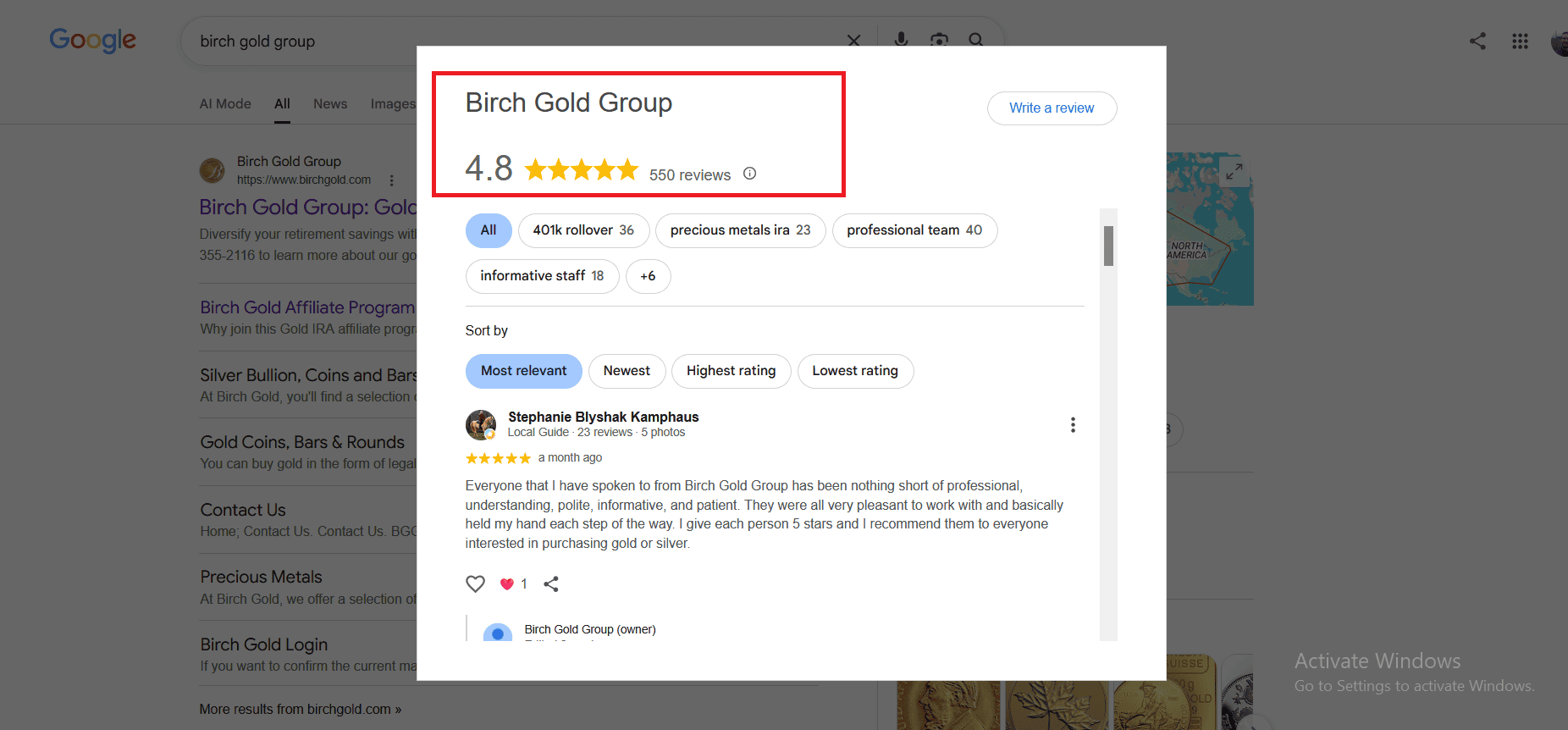Open the Contact Us result link
1568x730 pixels.
tap(243, 510)
